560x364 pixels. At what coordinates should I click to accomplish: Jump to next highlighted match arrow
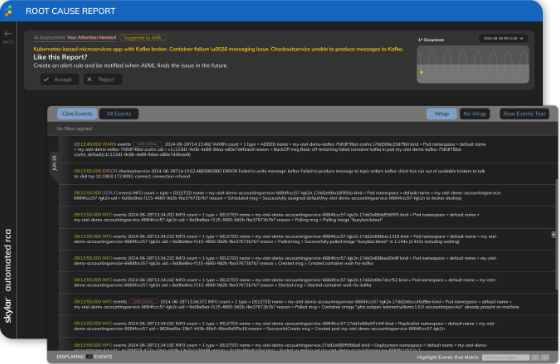pyautogui.click(x=545, y=357)
